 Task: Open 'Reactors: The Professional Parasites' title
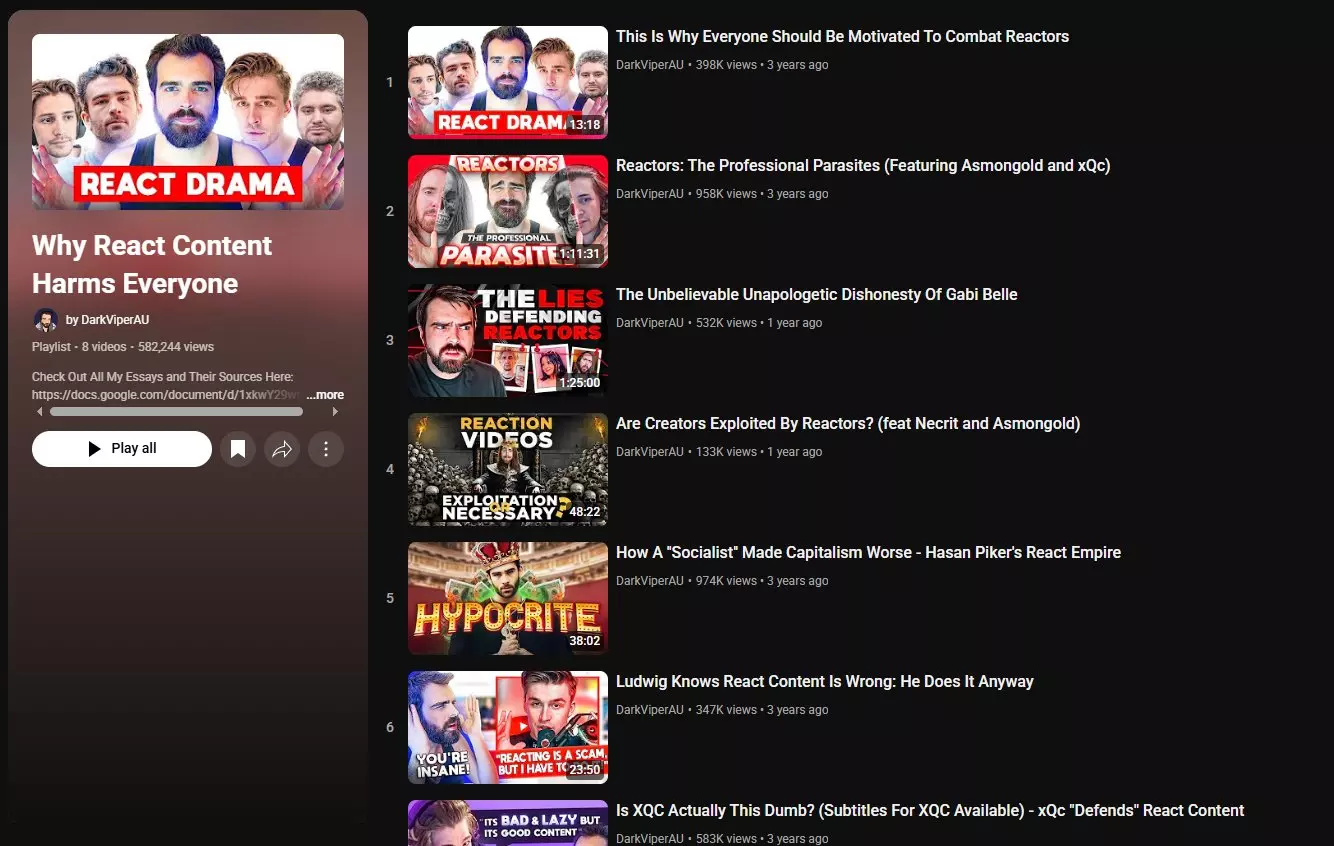click(x=863, y=165)
